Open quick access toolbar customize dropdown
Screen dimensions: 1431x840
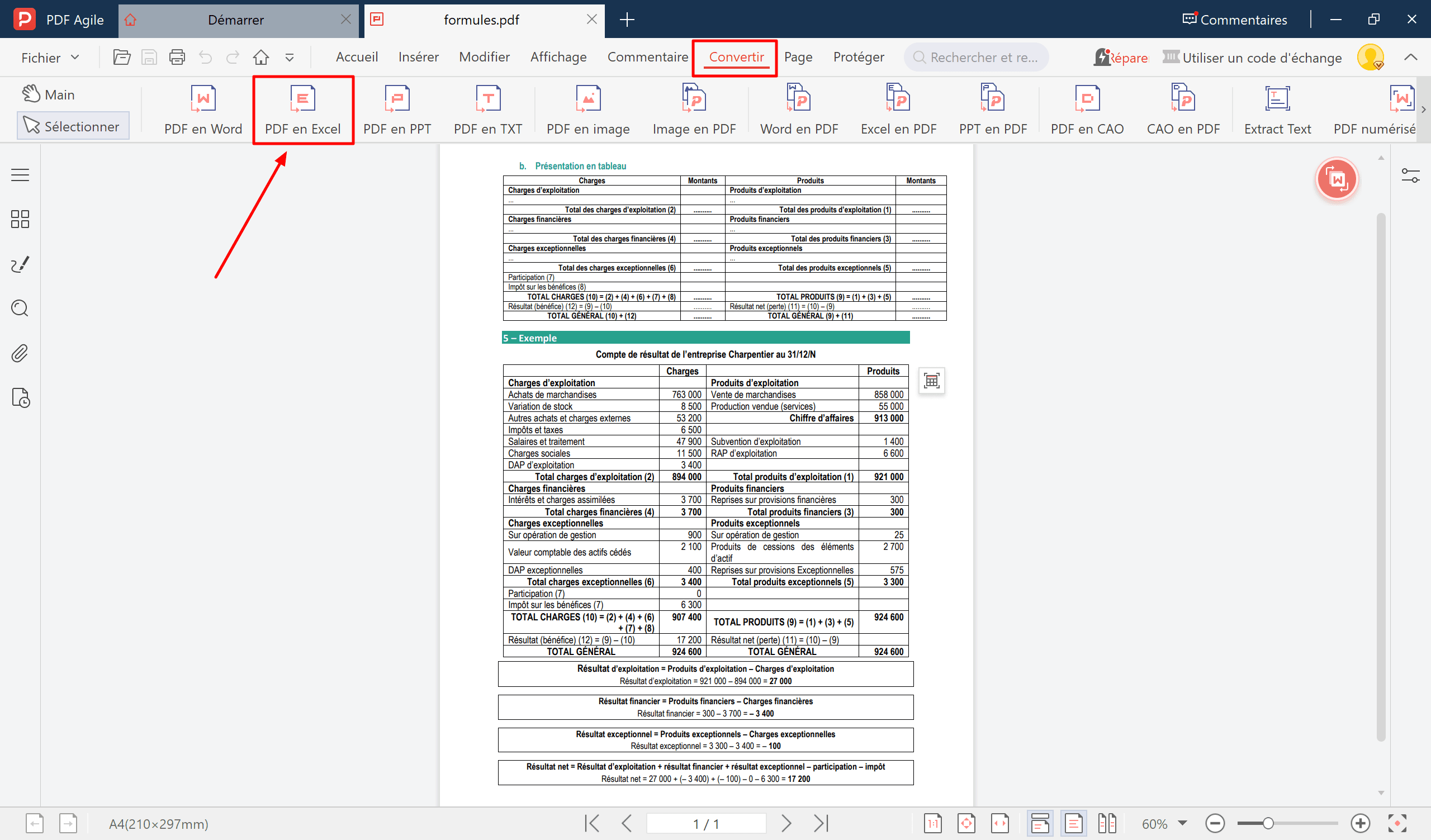[290, 58]
